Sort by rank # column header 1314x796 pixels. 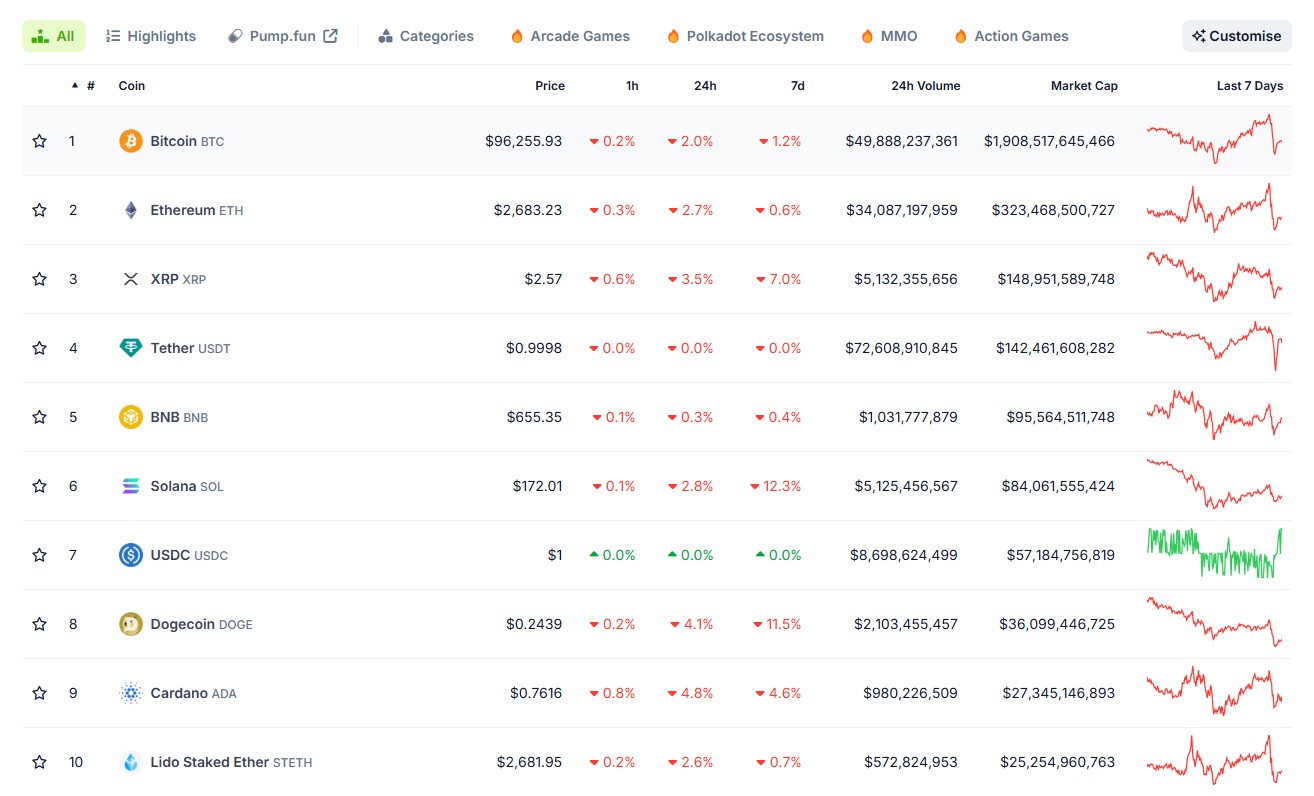[x=83, y=86]
